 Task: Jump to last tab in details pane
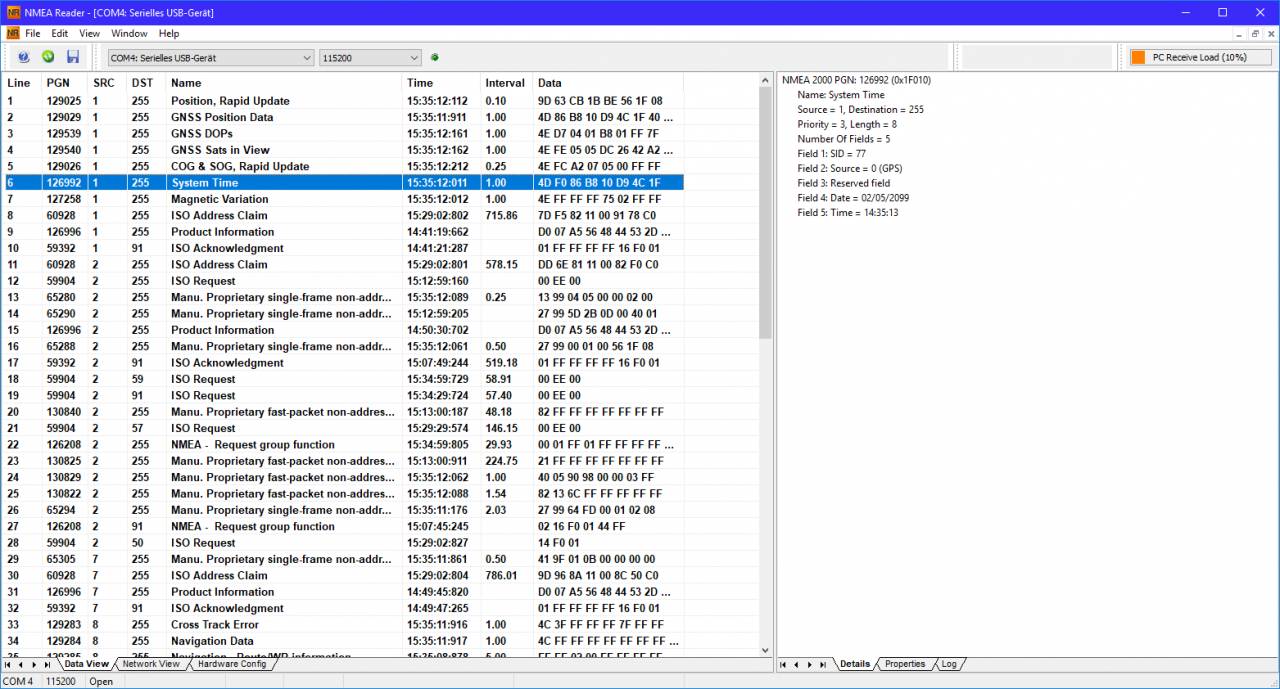(x=823, y=664)
